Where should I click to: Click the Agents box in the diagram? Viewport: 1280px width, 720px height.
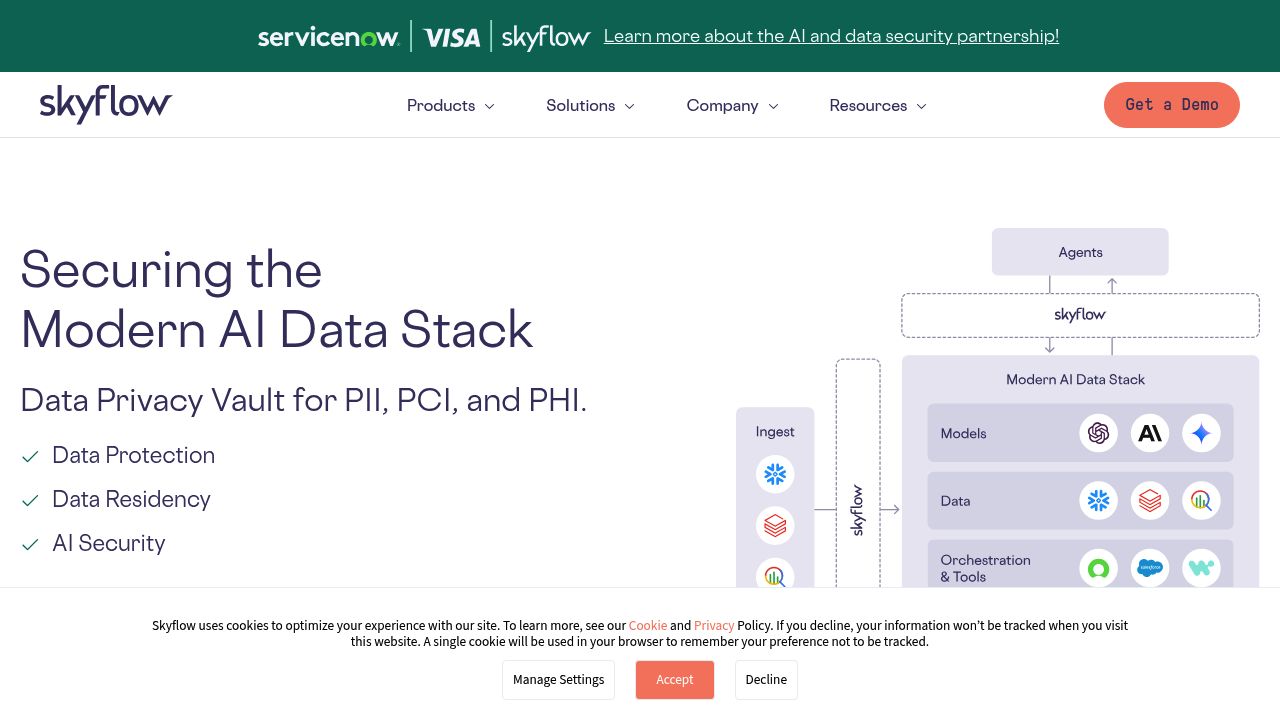[x=1080, y=252]
